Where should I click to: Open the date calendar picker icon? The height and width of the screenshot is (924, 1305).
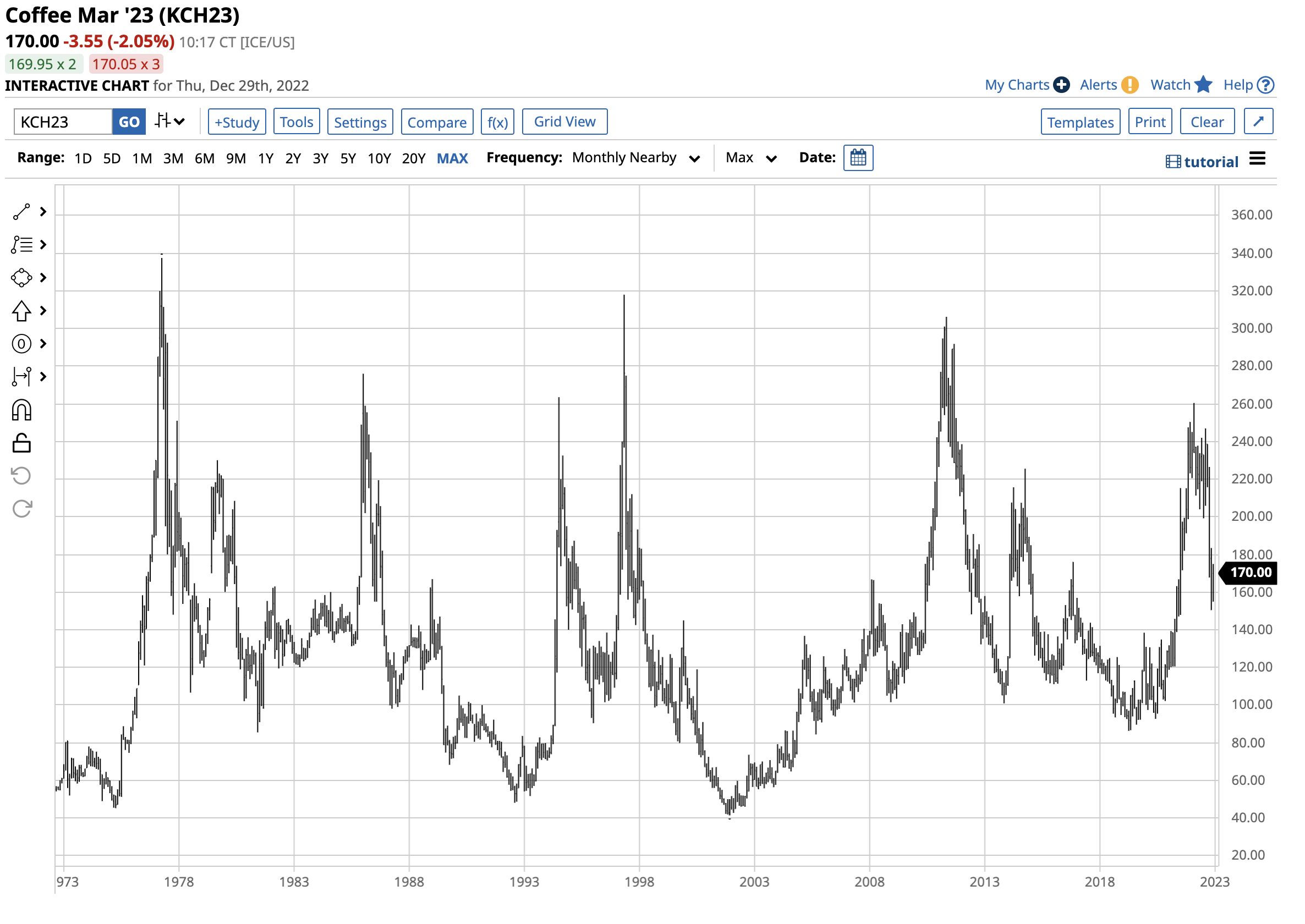(x=859, y=158)
